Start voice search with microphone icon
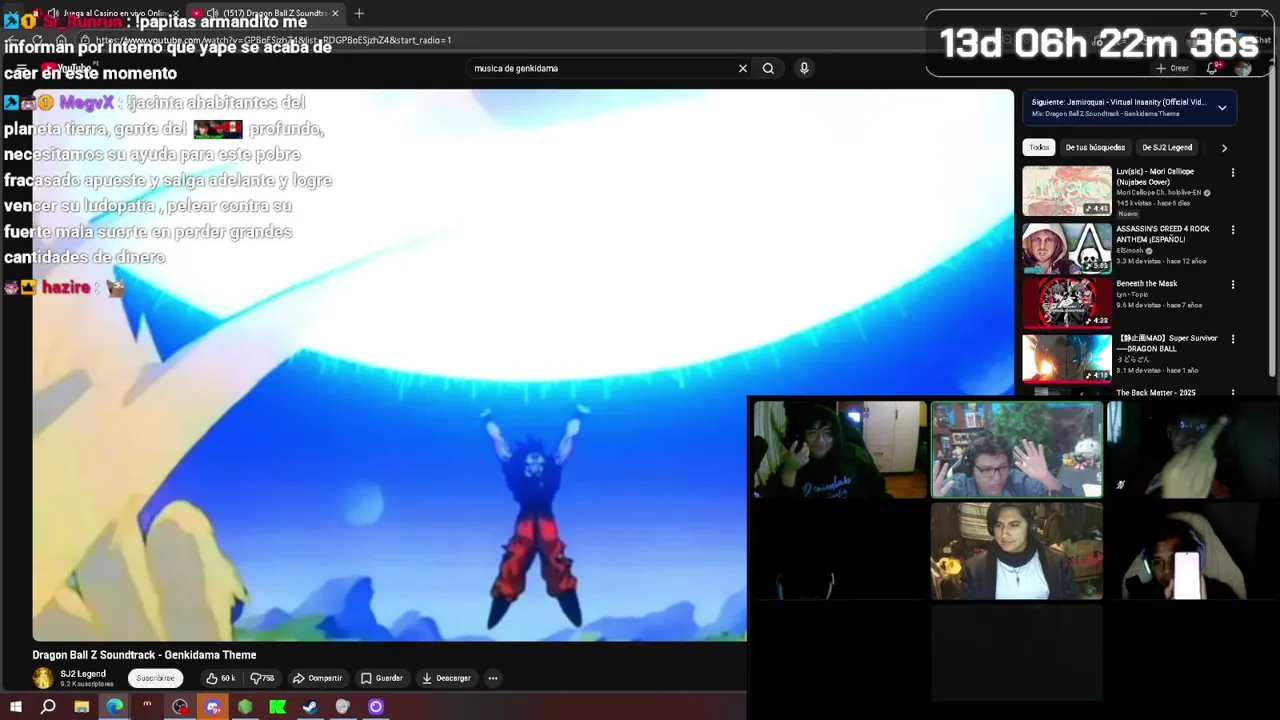The height and width of the screenshot is (720, 1280). coord(804,68)
